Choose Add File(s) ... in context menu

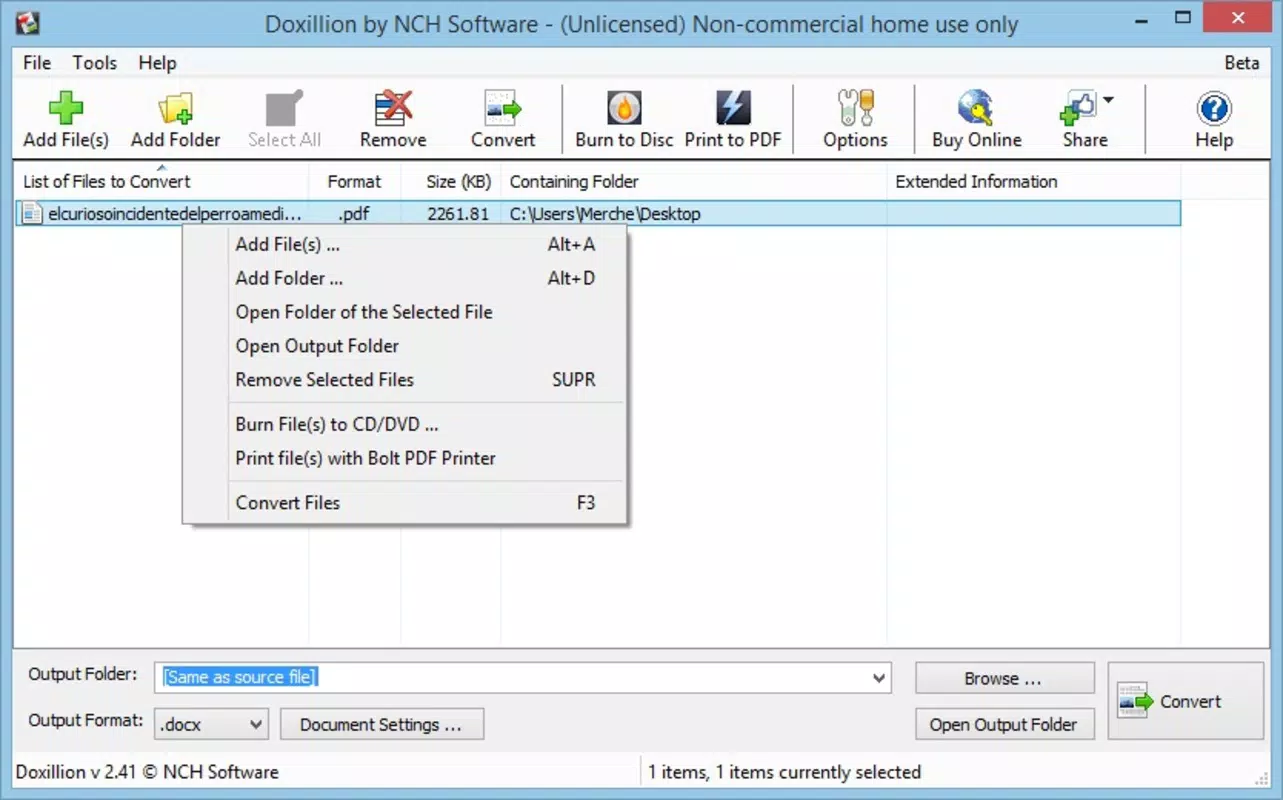coord(405,244)
